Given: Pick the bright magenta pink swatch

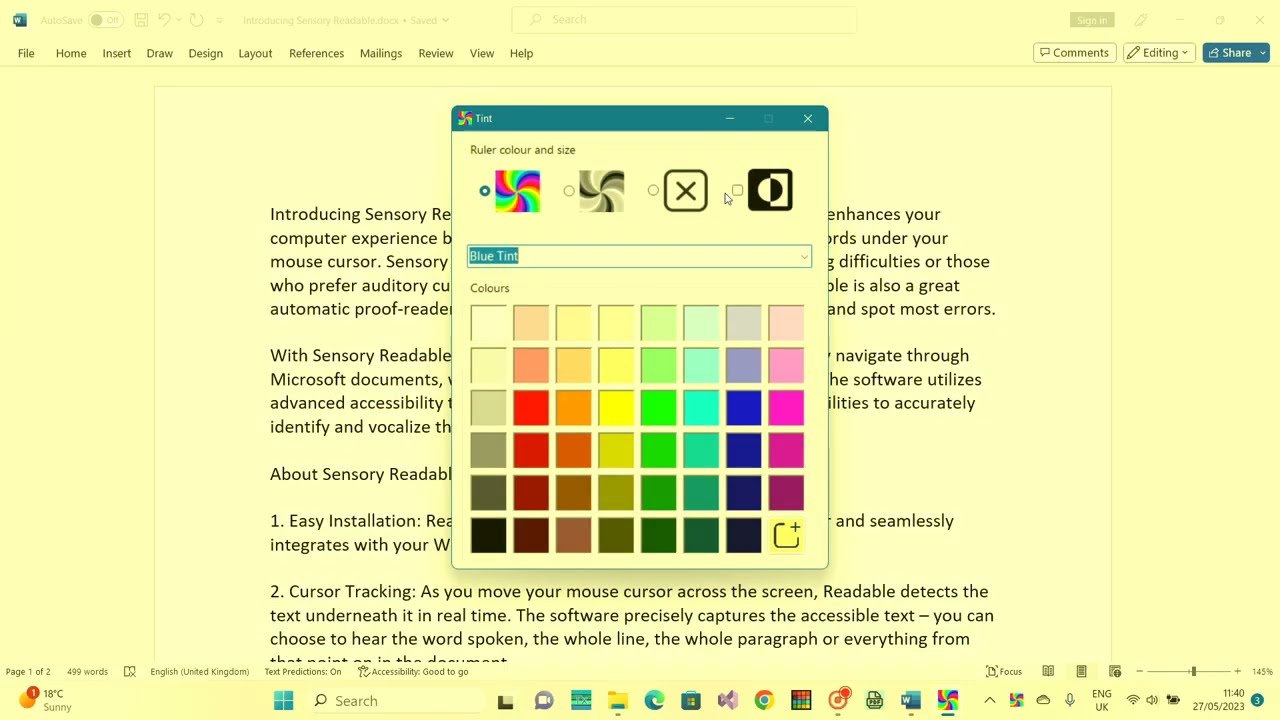Looking at the screenshot, I should pos(786,408).
